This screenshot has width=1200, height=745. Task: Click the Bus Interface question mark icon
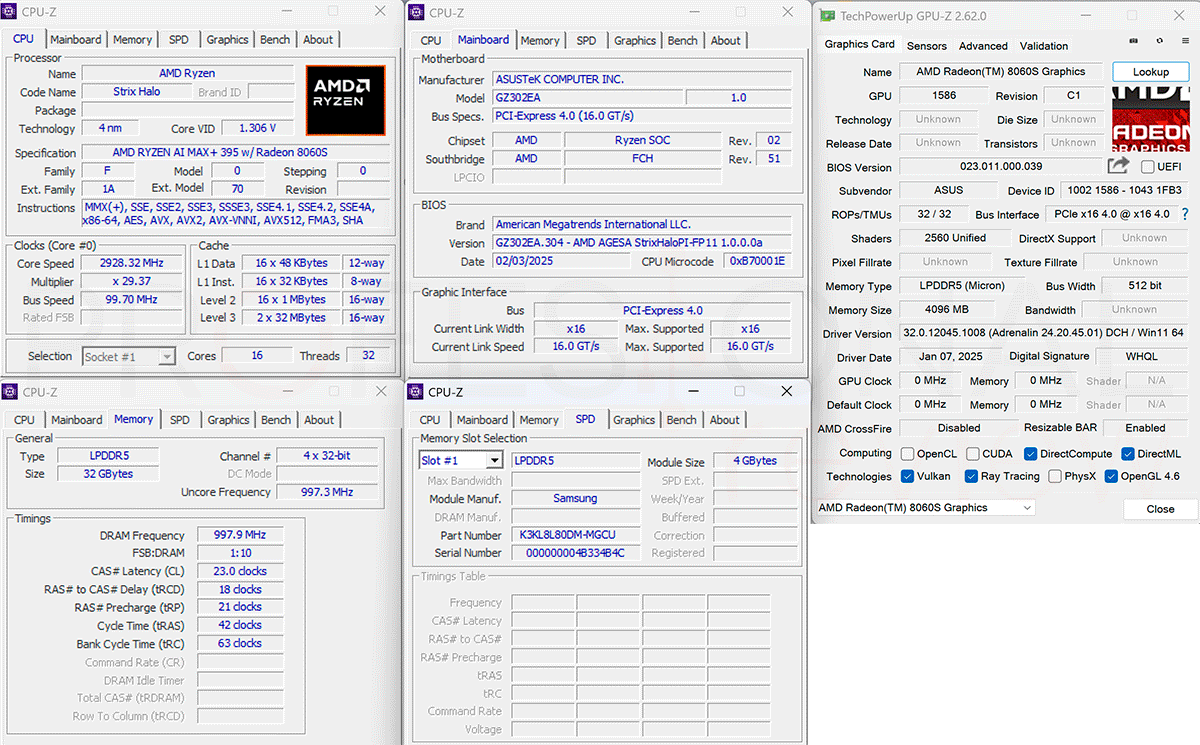point(1185,214)
